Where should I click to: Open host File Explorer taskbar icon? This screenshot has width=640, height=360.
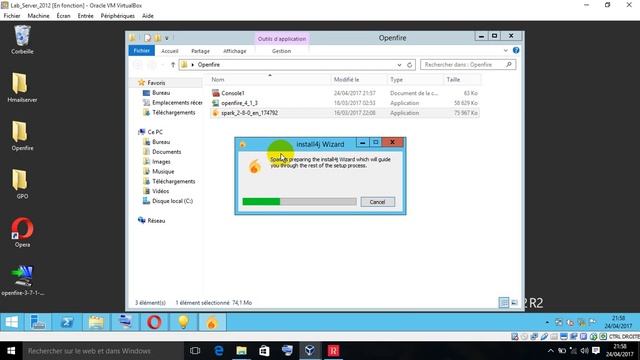[242, 351]
